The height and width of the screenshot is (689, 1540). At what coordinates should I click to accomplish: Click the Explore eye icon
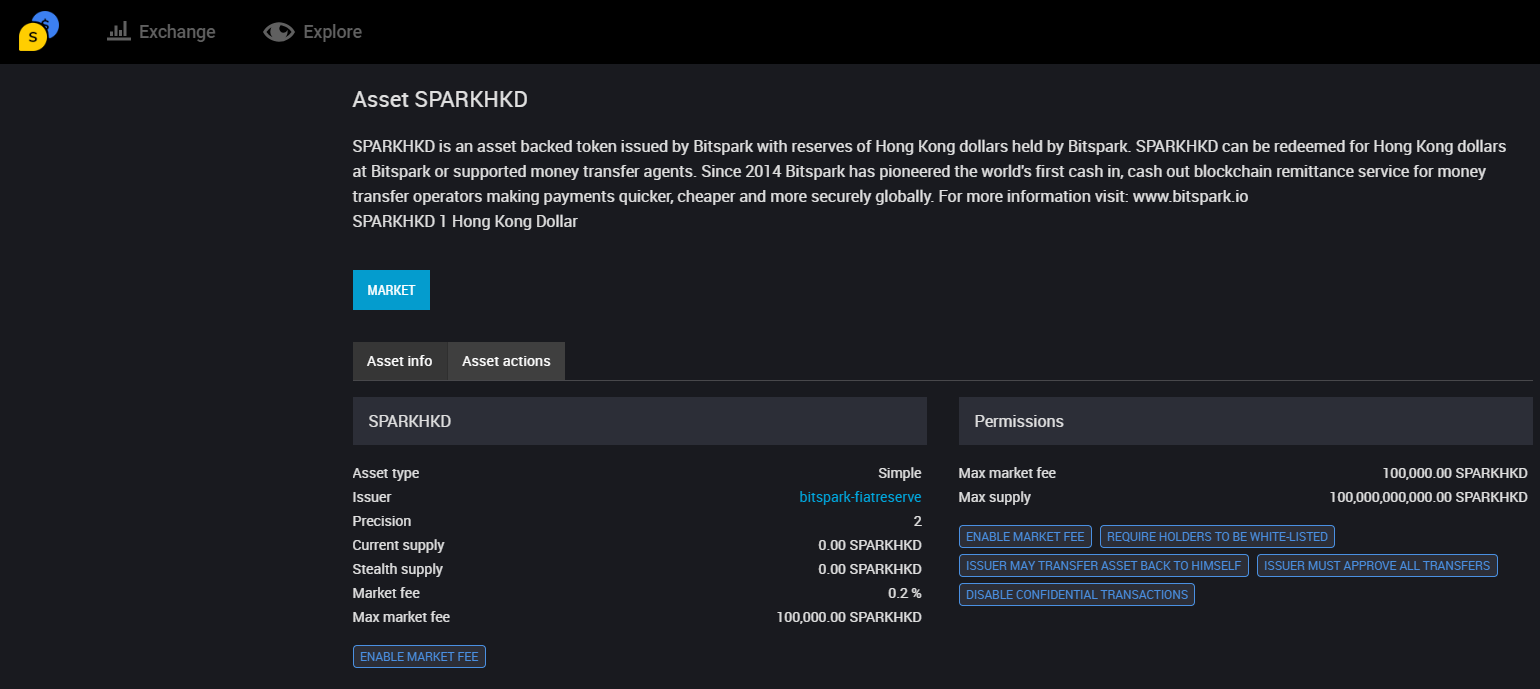click(279, 32)
